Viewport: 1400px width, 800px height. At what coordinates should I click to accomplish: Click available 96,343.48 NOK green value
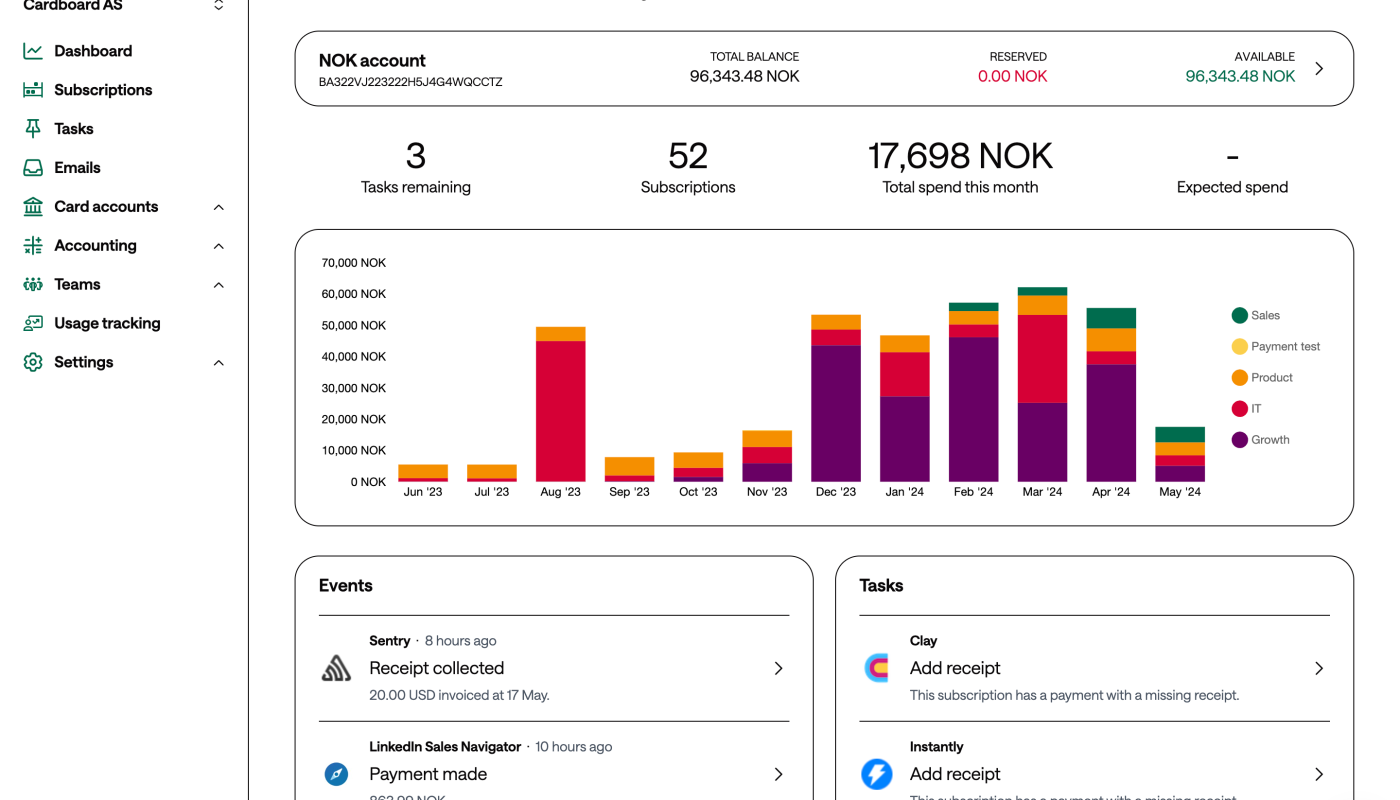[x=1240, y=76]
